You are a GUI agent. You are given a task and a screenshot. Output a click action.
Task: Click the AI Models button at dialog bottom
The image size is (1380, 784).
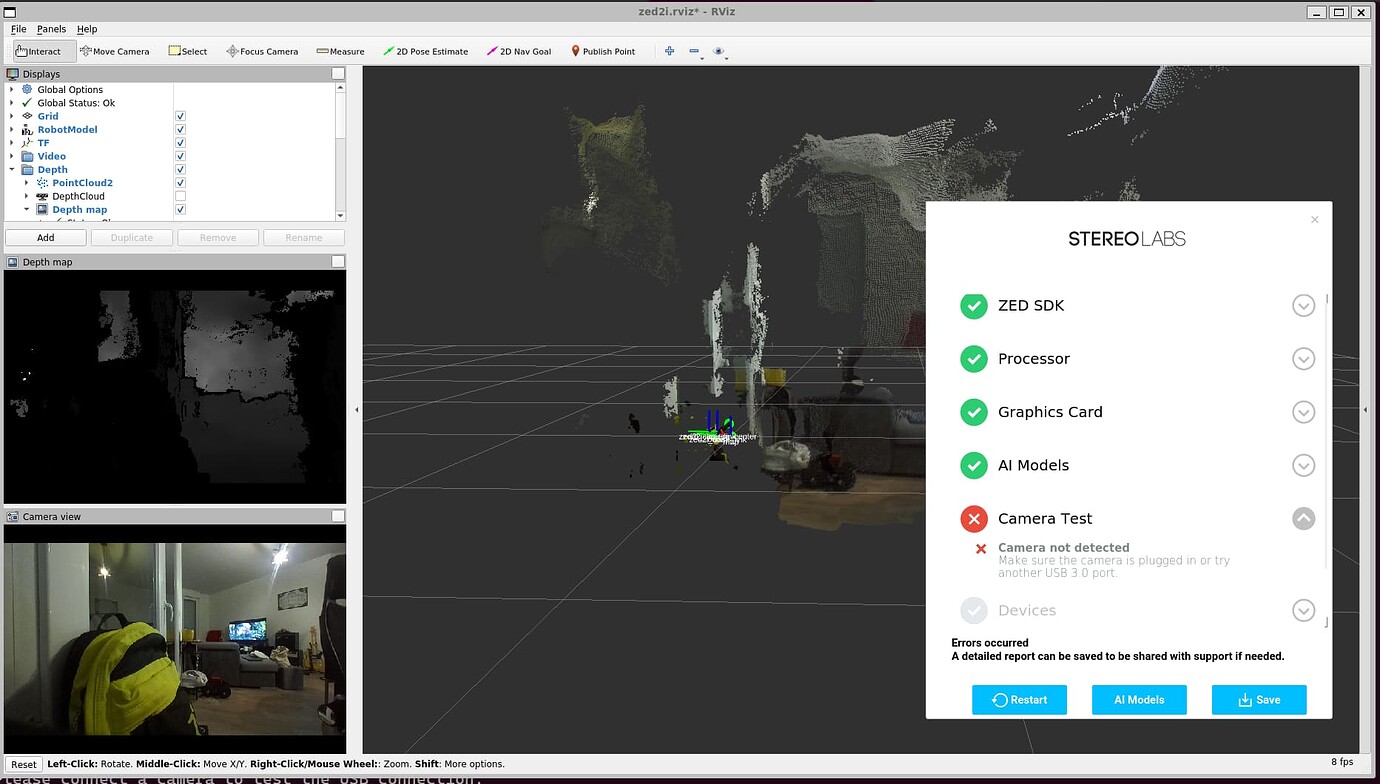pos(1139,700)
